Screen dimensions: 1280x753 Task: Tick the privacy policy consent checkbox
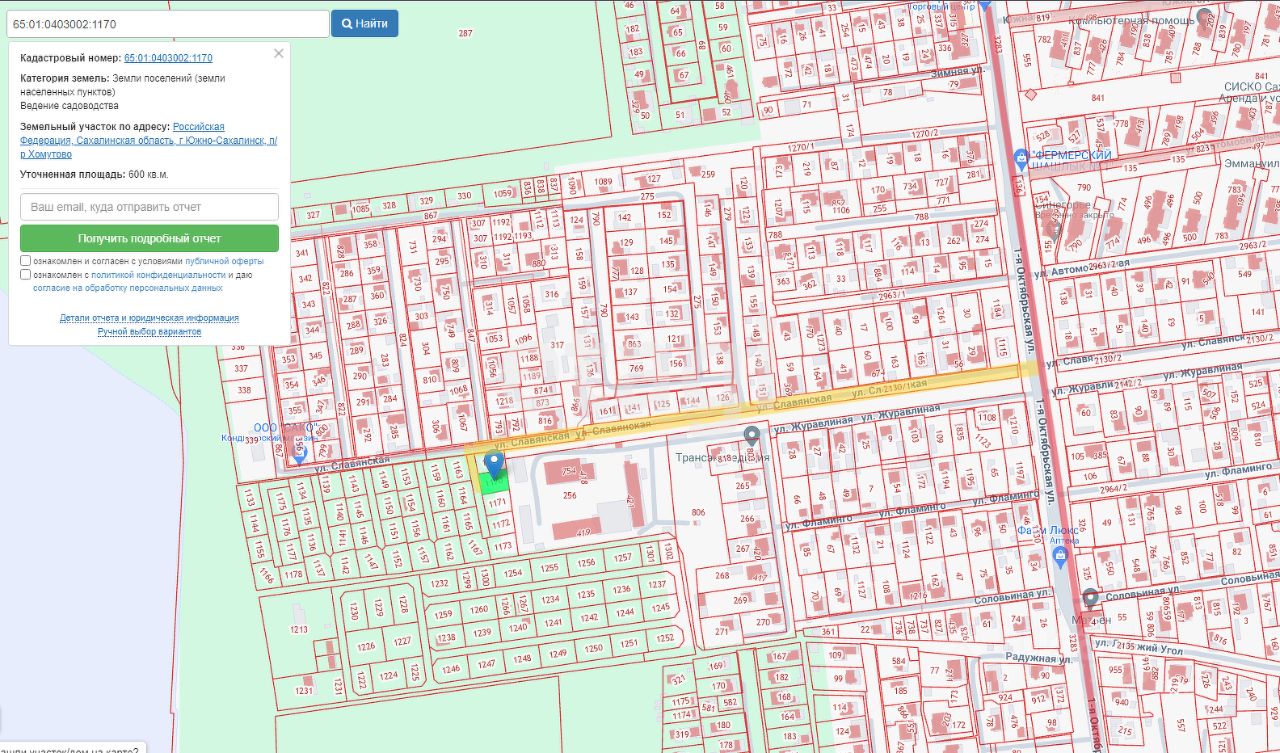(25, 274)
